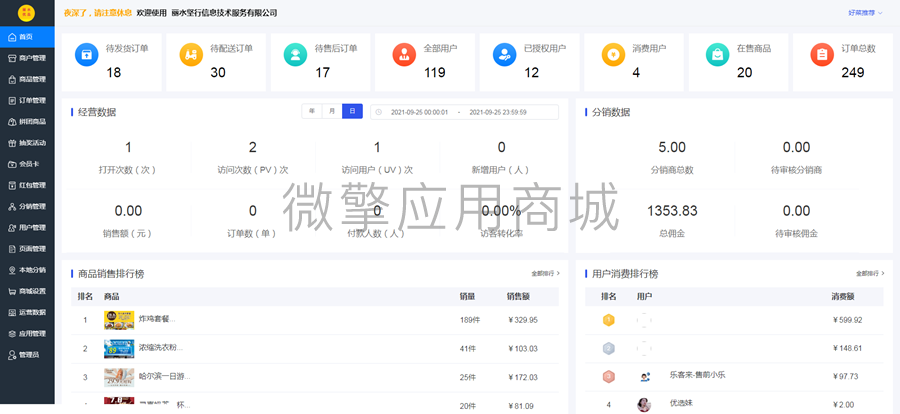Click the clock icon in date range
The width and height of the screenshot is (900, 414).
pyautogui.click(x=378, y=112)
